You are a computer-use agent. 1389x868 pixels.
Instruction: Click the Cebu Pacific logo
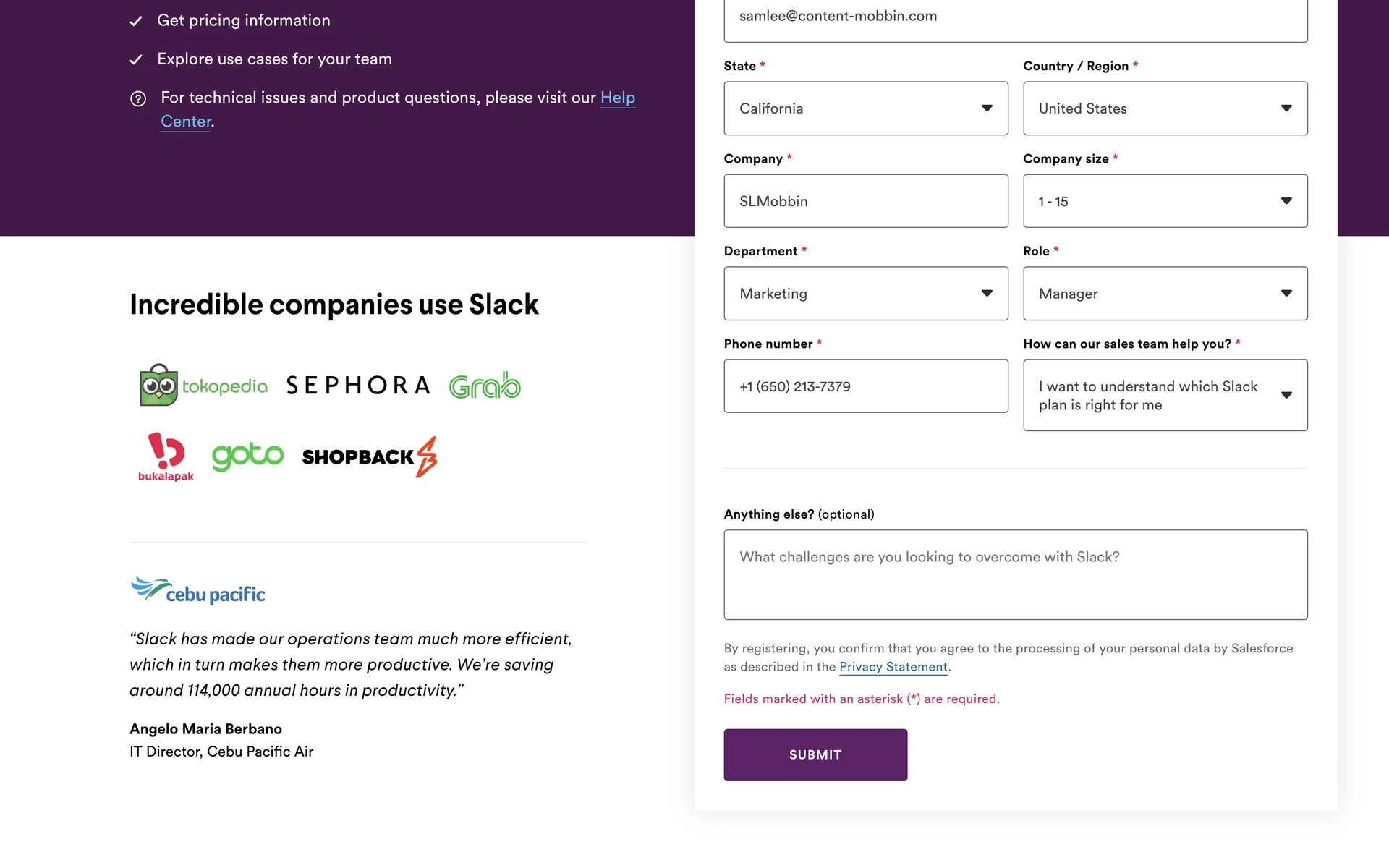(x=198, y=591)
